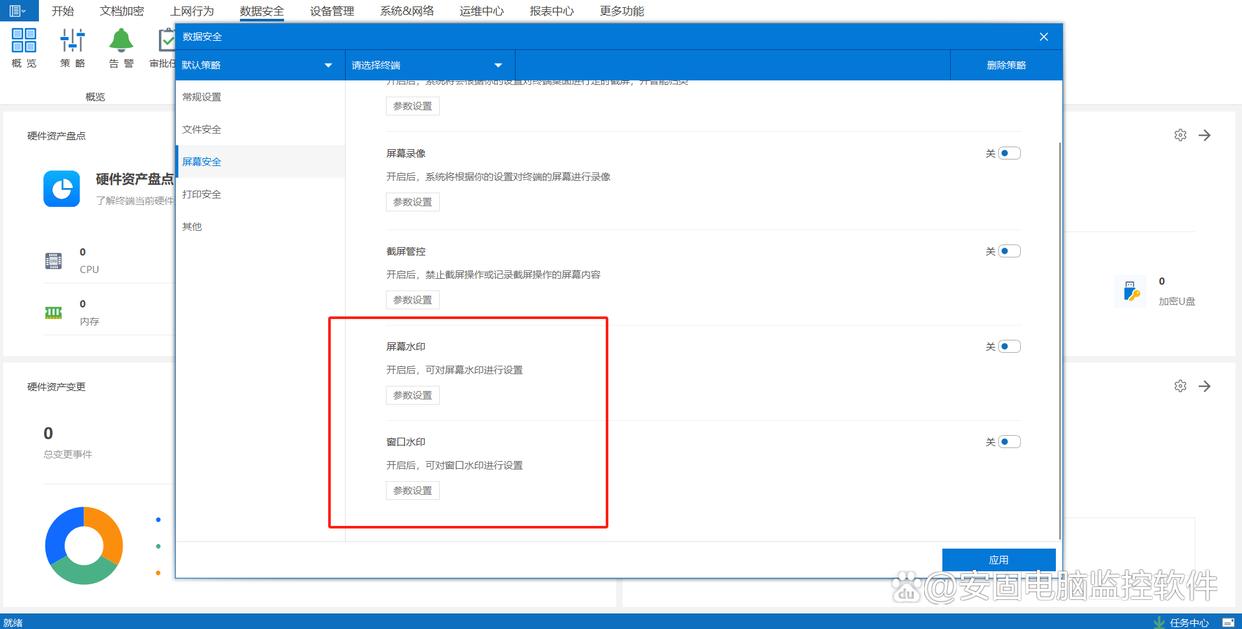1242x629 pixels.
Task: Click the topmost partially visible 参数设置 button
Action: (413, 106)
